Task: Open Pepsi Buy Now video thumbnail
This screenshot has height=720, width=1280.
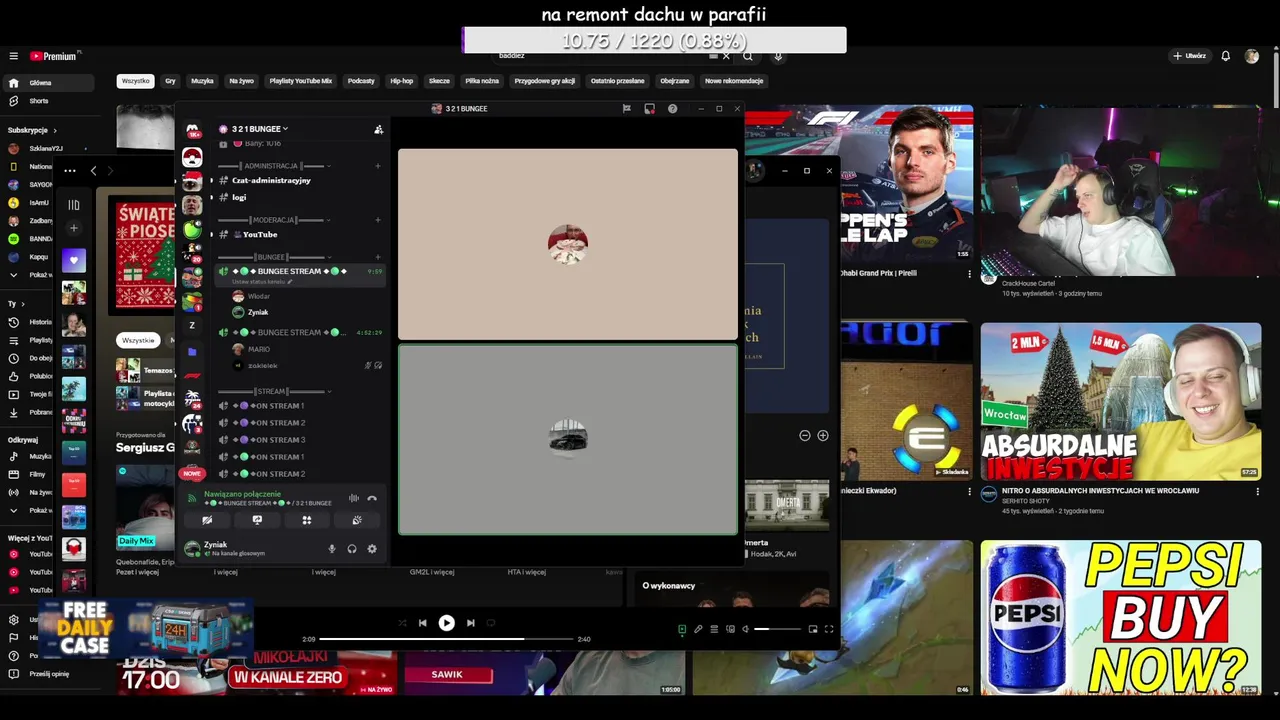Action: click(1120, 618)
